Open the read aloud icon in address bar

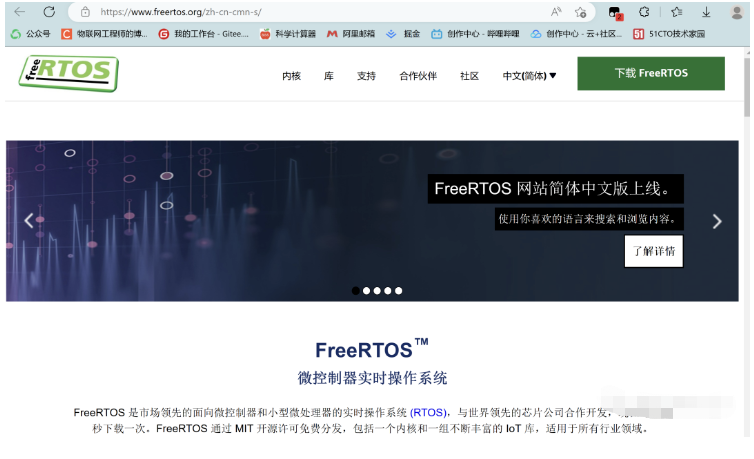click(x=556, y=12)
